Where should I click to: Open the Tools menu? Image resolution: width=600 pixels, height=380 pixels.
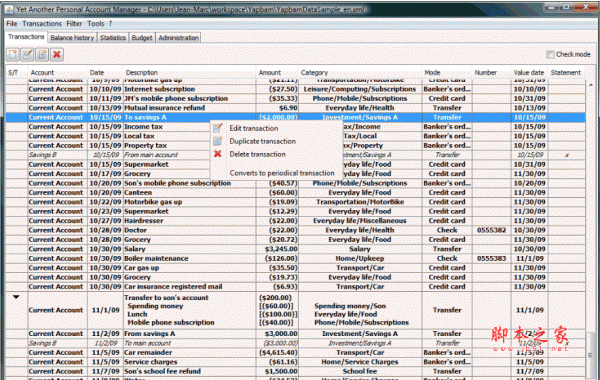[95, 24]
